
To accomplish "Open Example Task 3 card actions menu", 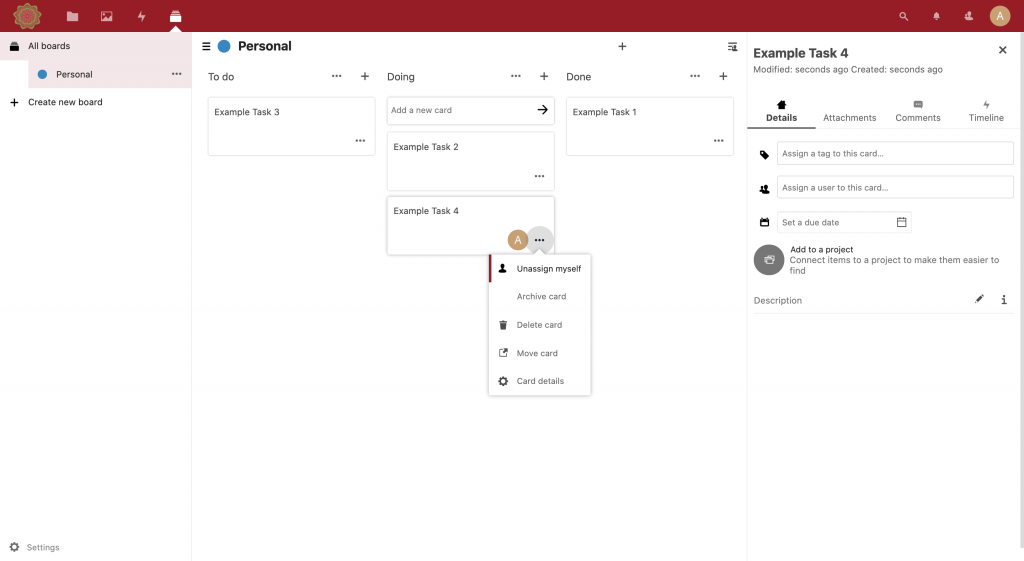I will pyautogui.click(x=360, y=140).
